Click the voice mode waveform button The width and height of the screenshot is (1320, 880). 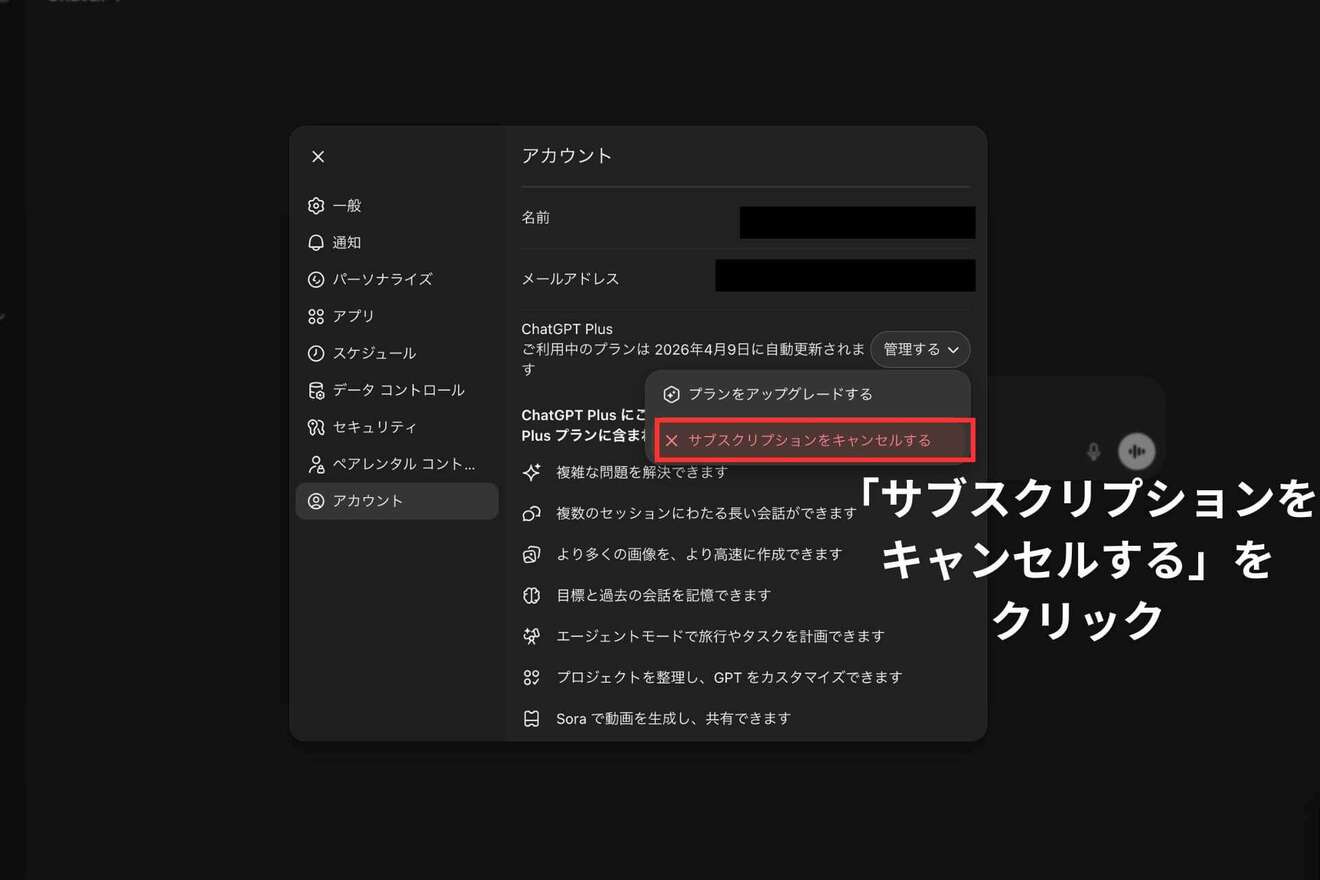[1137, 452]
